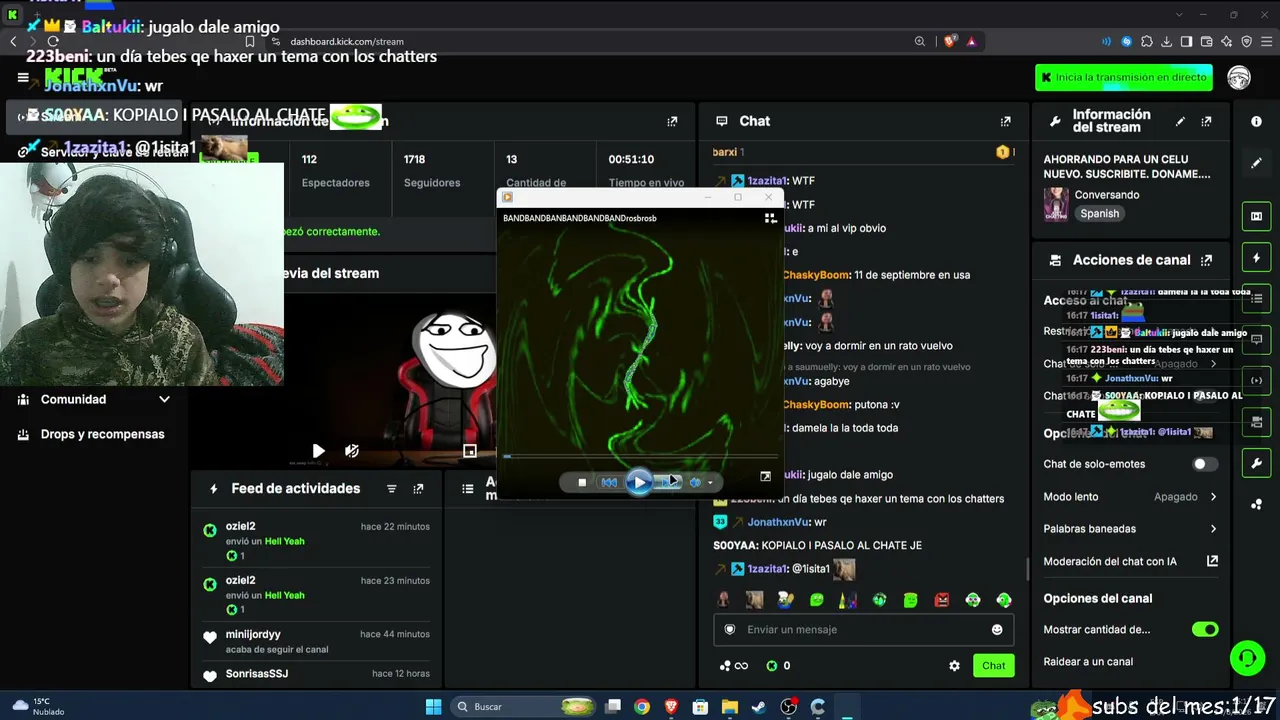Open chat settings gear icon
Viewport: 1280px width, 720px height.
954,666
